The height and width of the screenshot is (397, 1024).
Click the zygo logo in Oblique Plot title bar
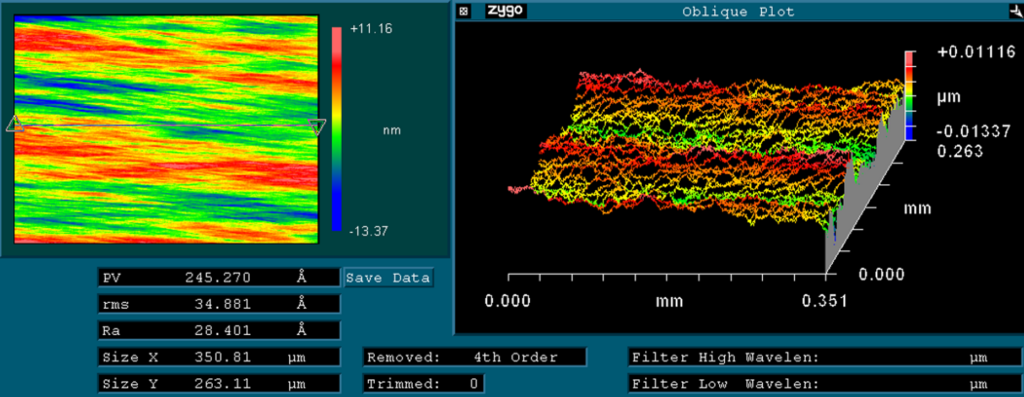(x=505, y=11)
